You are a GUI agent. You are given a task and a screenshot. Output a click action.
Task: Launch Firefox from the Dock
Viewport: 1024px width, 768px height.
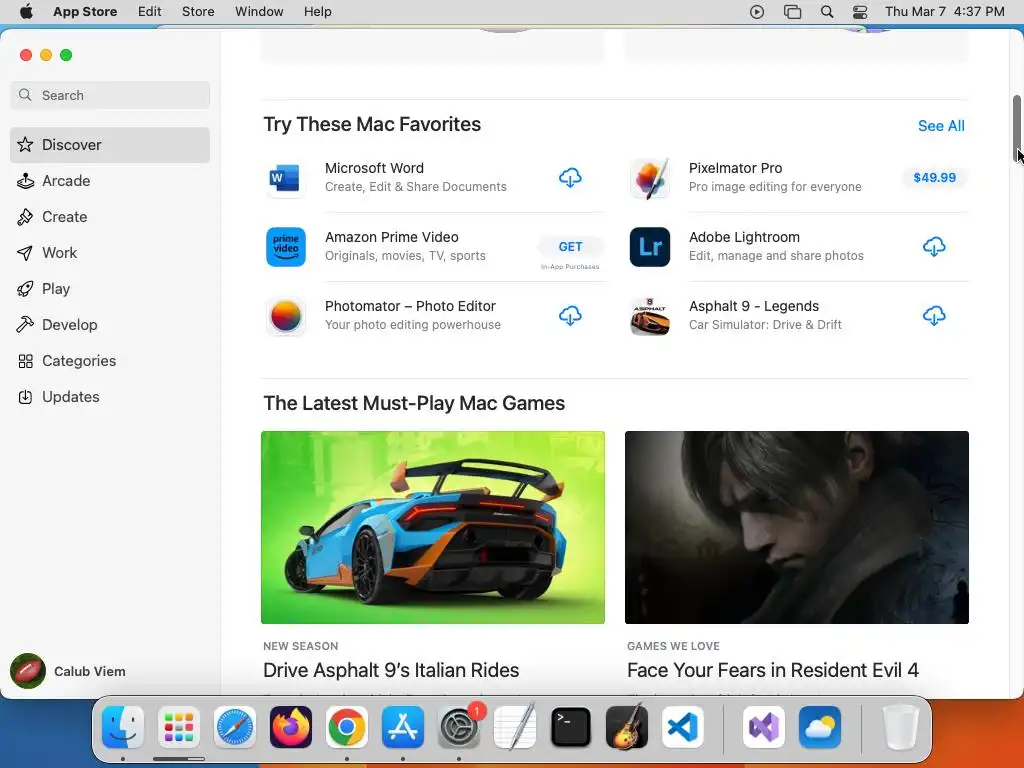tap(291, 727)
